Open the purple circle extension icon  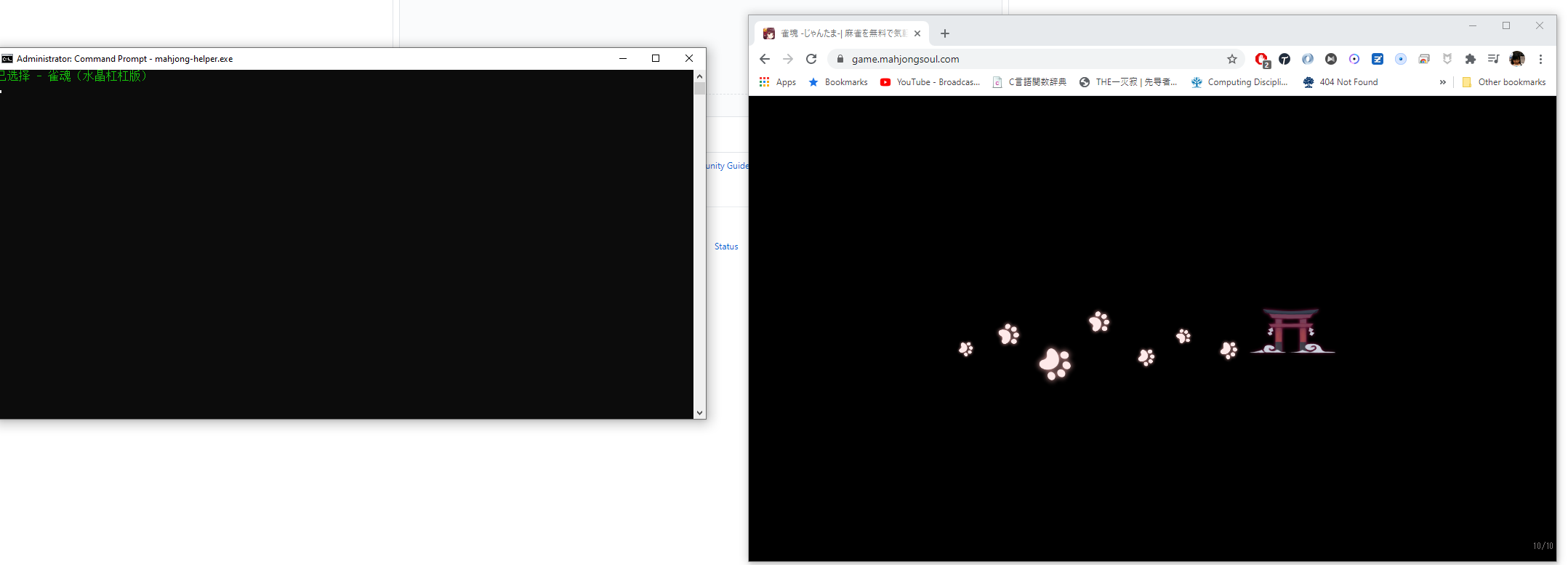1354,59
